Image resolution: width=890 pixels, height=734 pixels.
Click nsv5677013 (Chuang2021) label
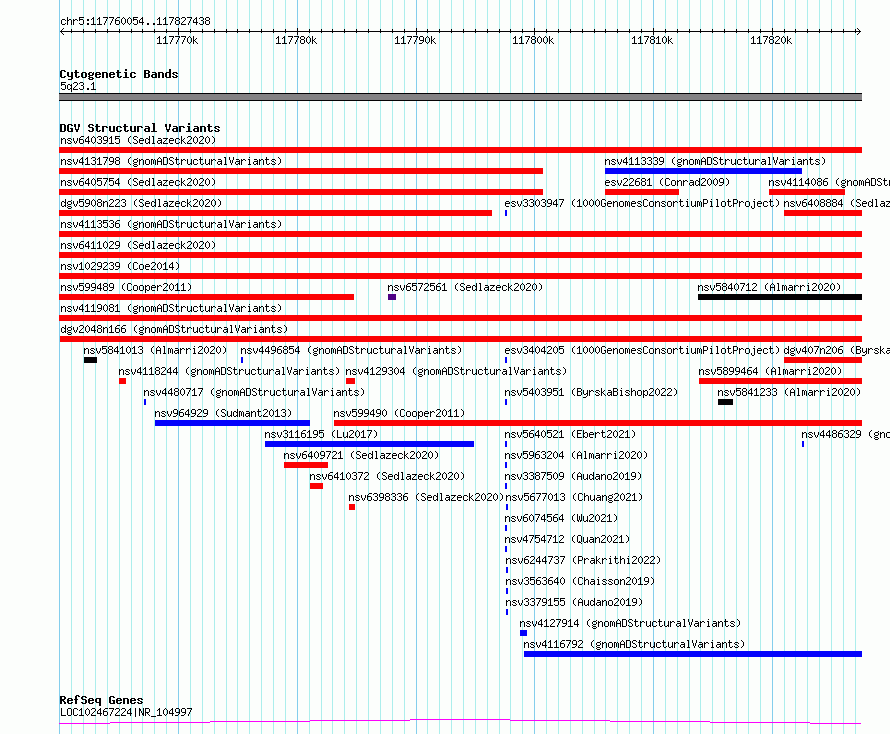574,497
